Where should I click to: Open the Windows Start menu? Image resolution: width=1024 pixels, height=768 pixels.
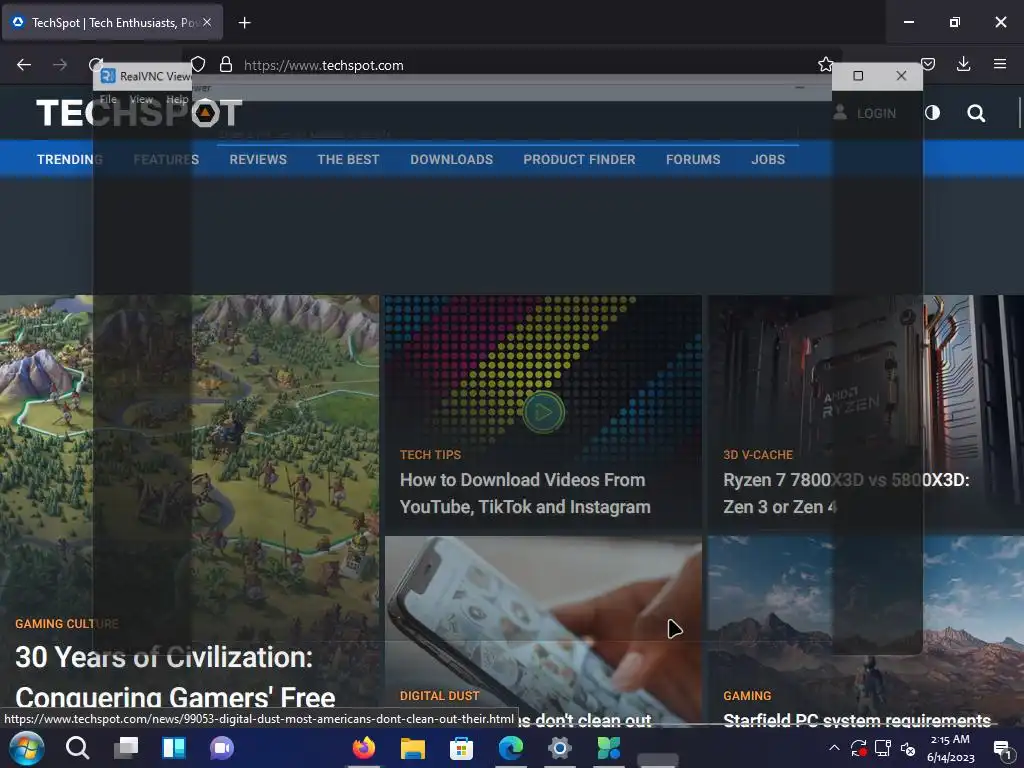tap(27, 748)
